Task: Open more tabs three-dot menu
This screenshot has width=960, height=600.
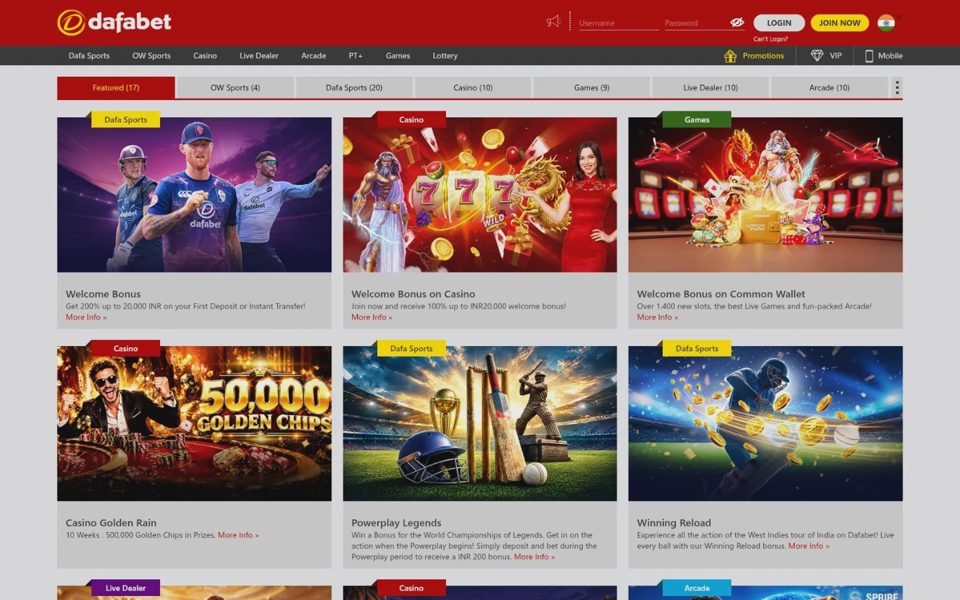Action: (x=897, y=88)
